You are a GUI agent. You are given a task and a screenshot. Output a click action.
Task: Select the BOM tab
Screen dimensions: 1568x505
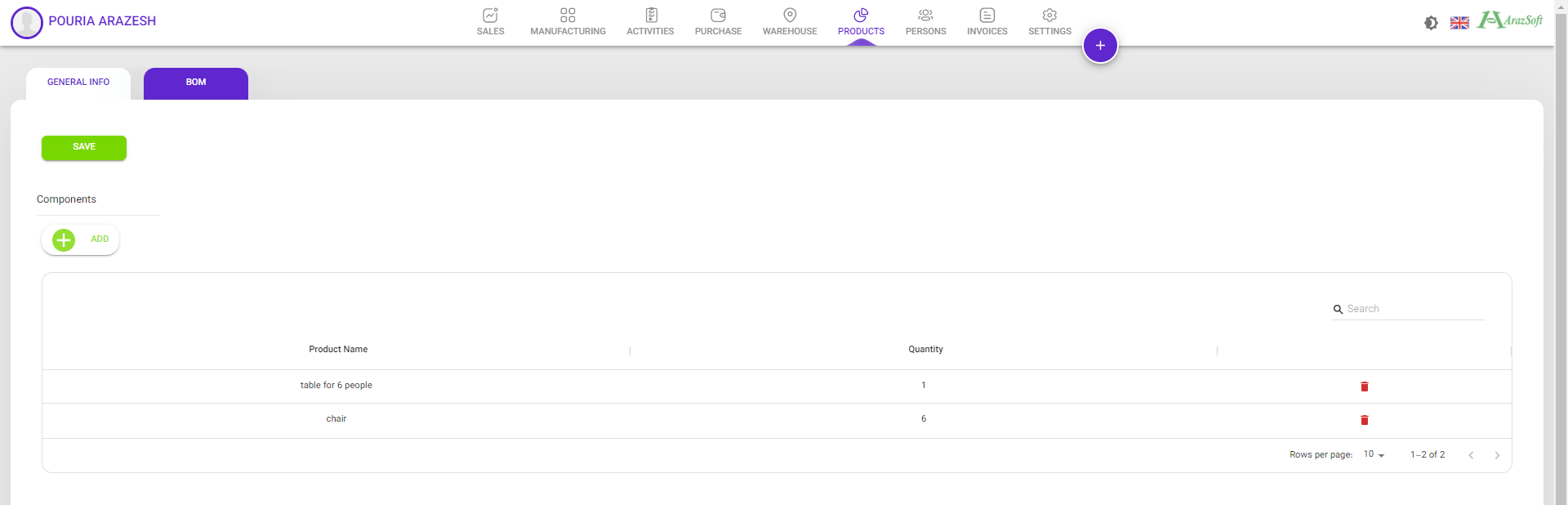coord(196,83)
